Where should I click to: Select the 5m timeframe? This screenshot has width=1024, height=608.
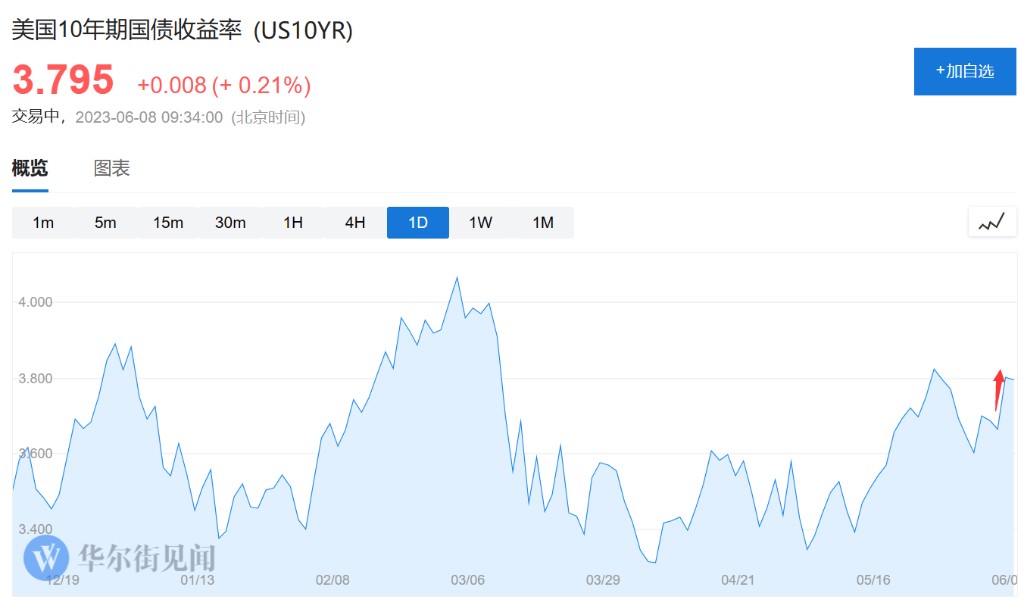click(105, 222)
